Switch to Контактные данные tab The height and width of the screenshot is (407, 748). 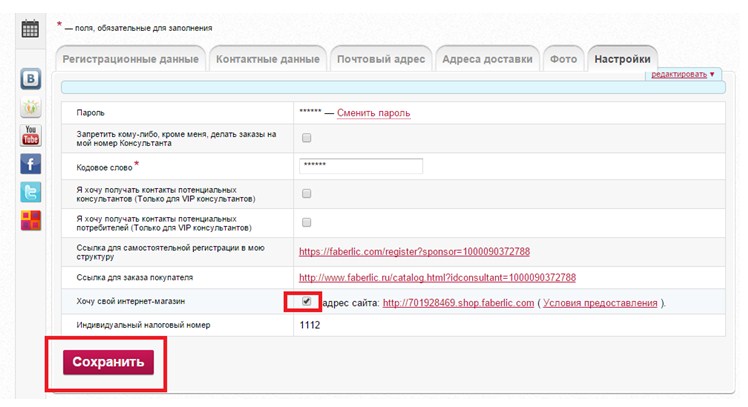(x=268, y=59)
